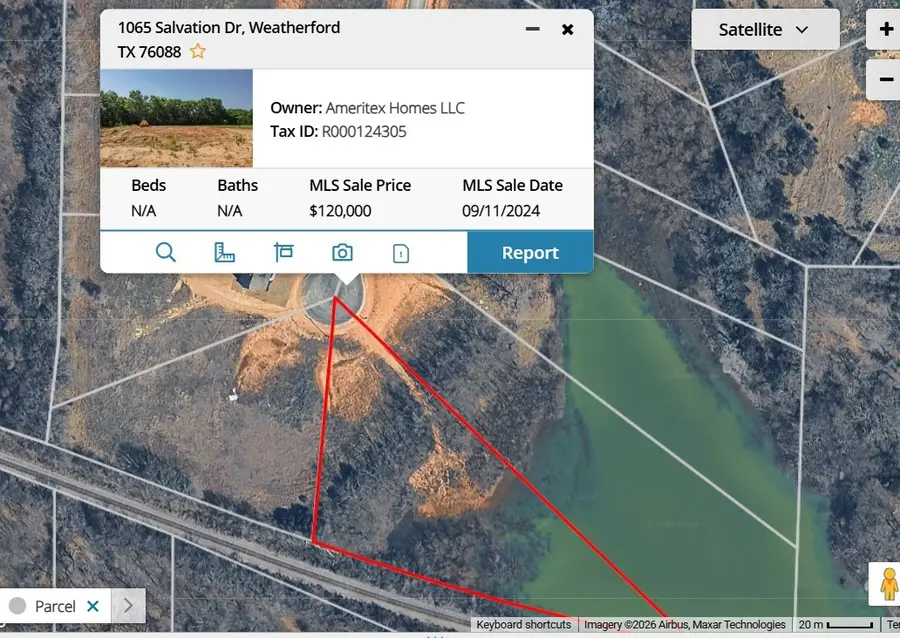Open the property thumbnail photo
Screen dimensions: 900x638
(x=176, y=118)
